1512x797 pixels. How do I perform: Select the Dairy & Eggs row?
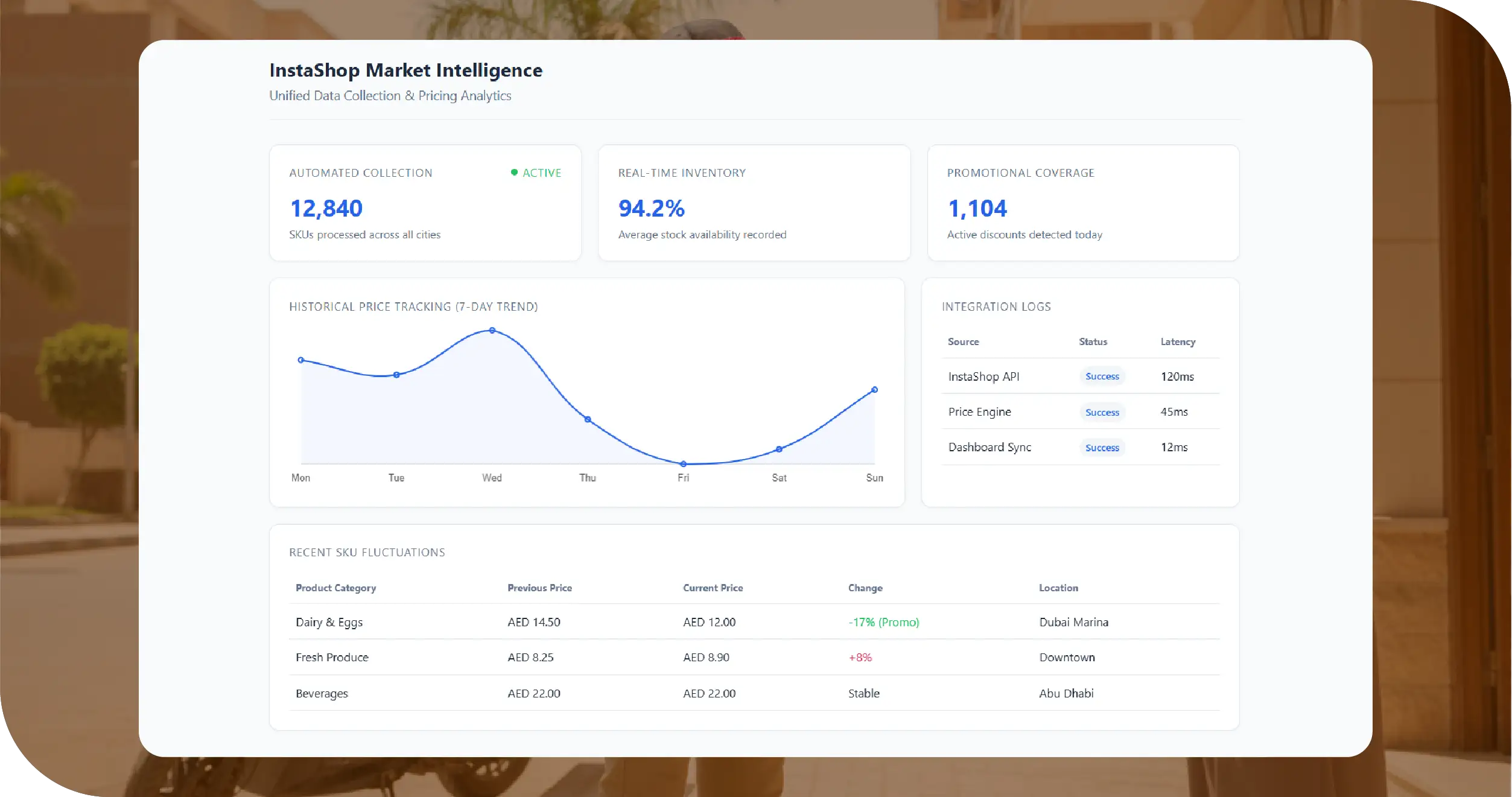coord(329,622)
